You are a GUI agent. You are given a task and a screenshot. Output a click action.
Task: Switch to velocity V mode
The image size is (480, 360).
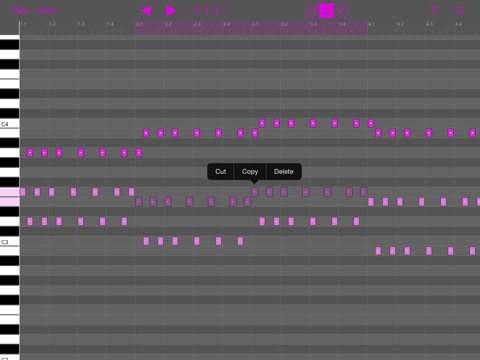coord(341,11)
